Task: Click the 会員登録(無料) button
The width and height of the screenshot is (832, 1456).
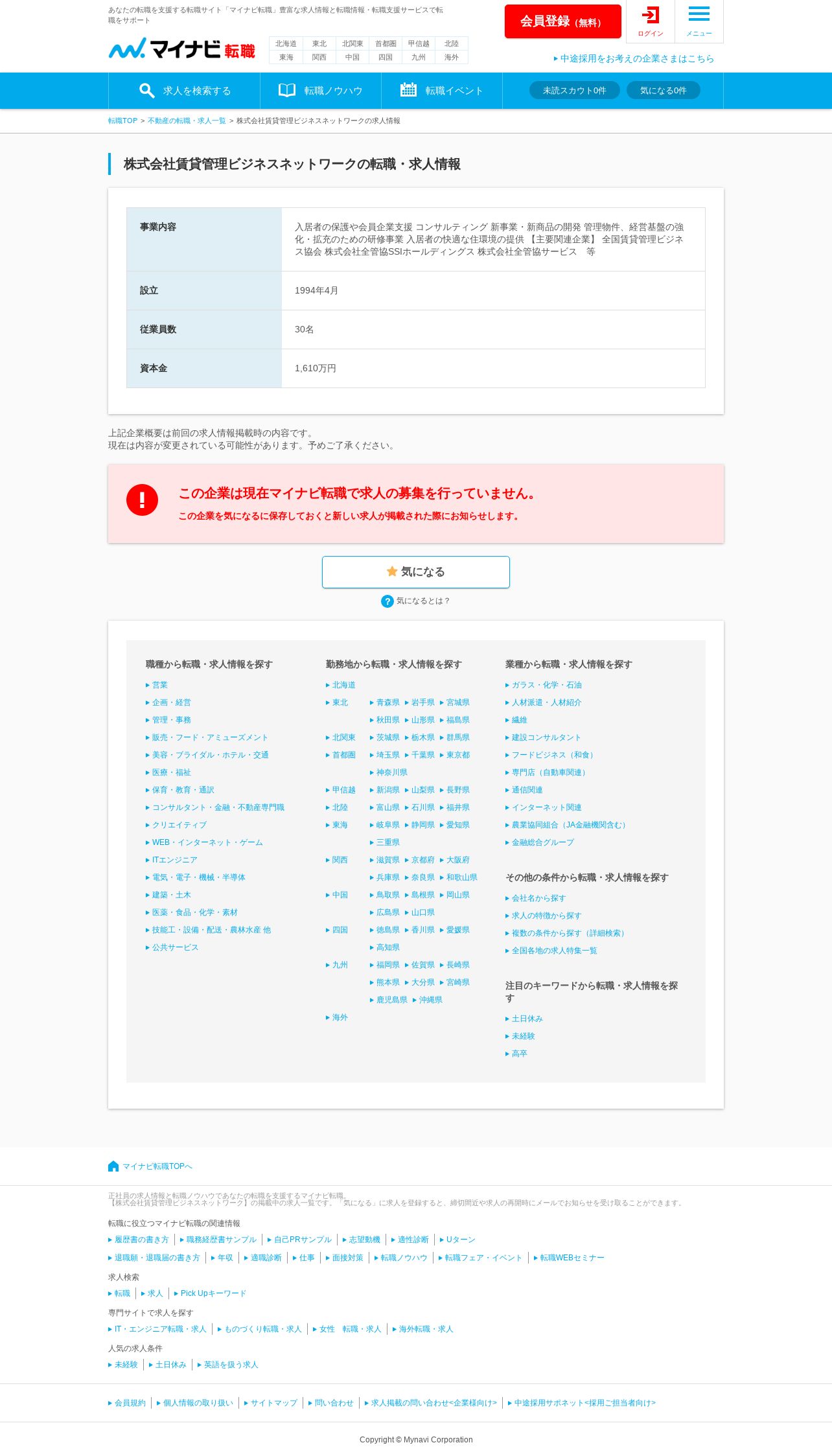Action: (x=563, y=21)
